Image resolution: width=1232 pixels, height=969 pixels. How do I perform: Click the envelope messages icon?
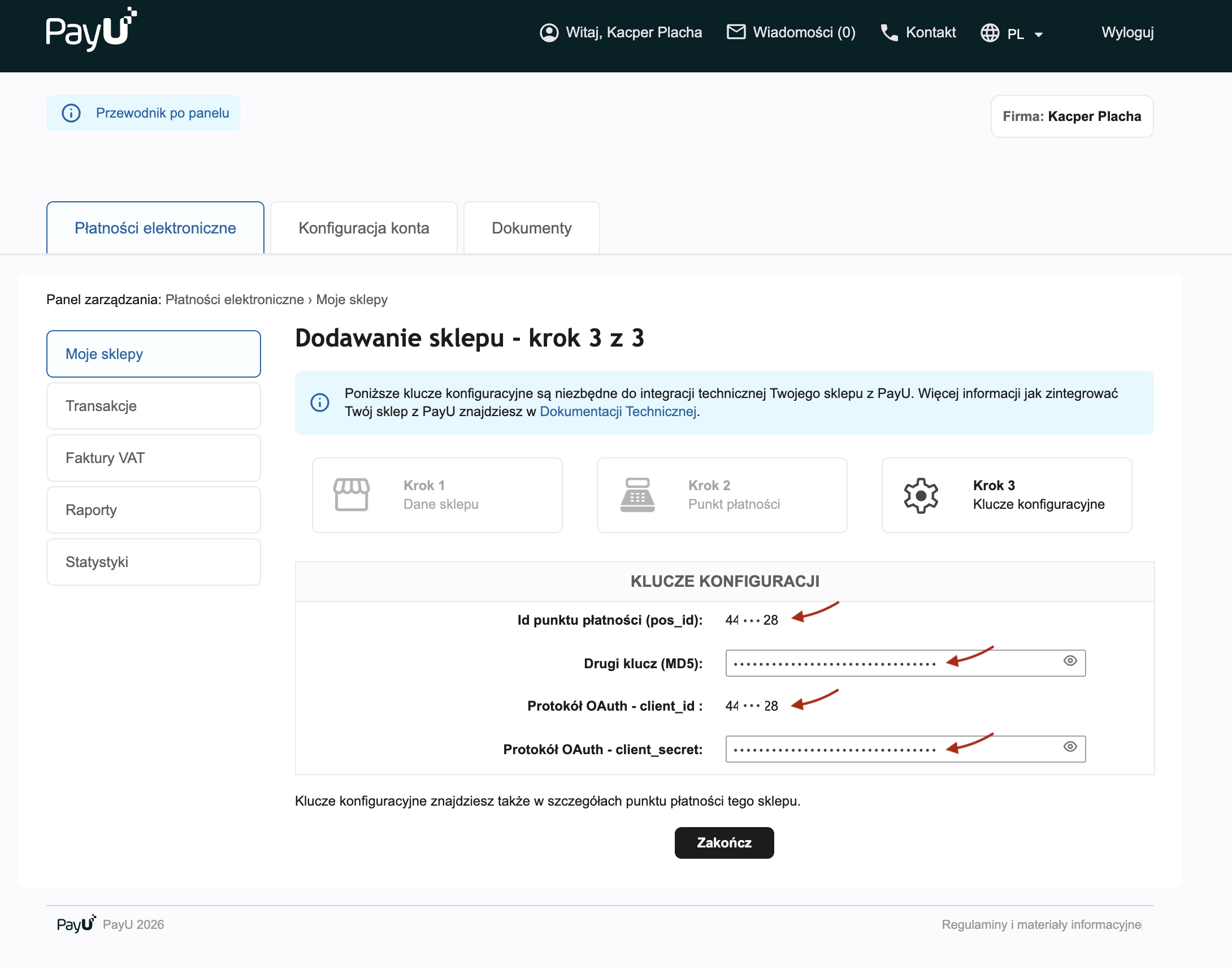point(735,32)
